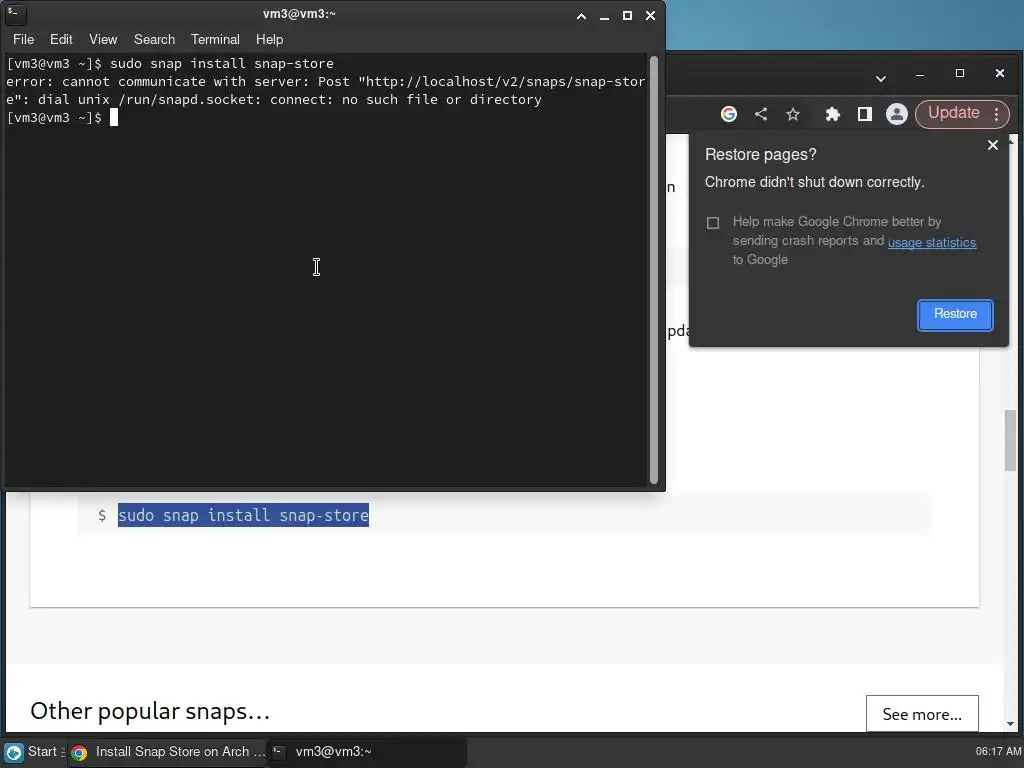
Task: Click the 'Restore pages?' heading
Action: point(761,155)
